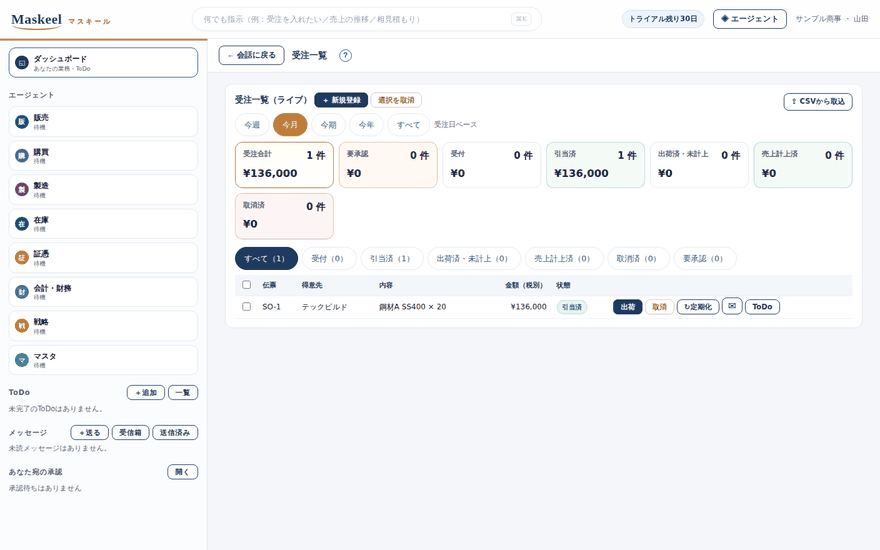This screenshot has width=880, height=550.
Task: Check the SO-1 row checkbox
Action: pyautogui.click(x=246, y=306)
